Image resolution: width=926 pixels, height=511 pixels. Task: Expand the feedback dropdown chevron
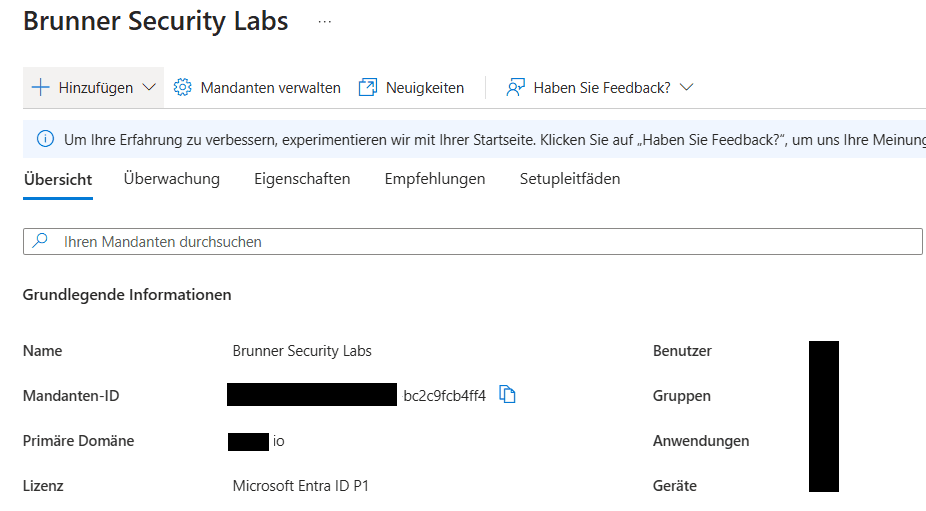[686, 87]
